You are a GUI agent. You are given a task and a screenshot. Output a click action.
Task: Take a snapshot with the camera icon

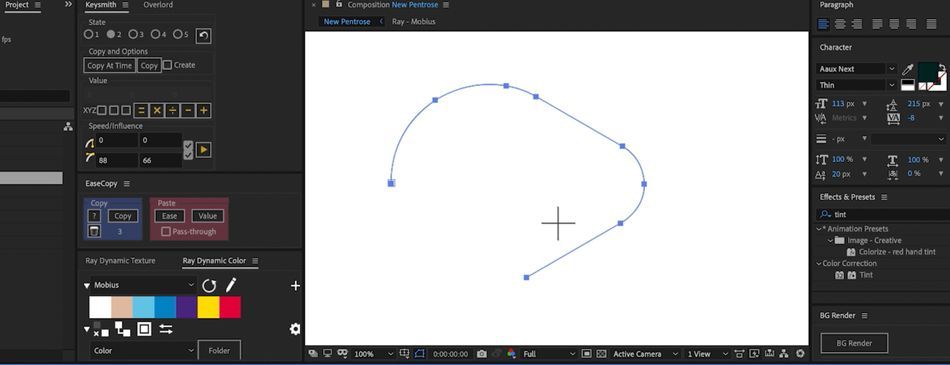[x=482, y=354]
